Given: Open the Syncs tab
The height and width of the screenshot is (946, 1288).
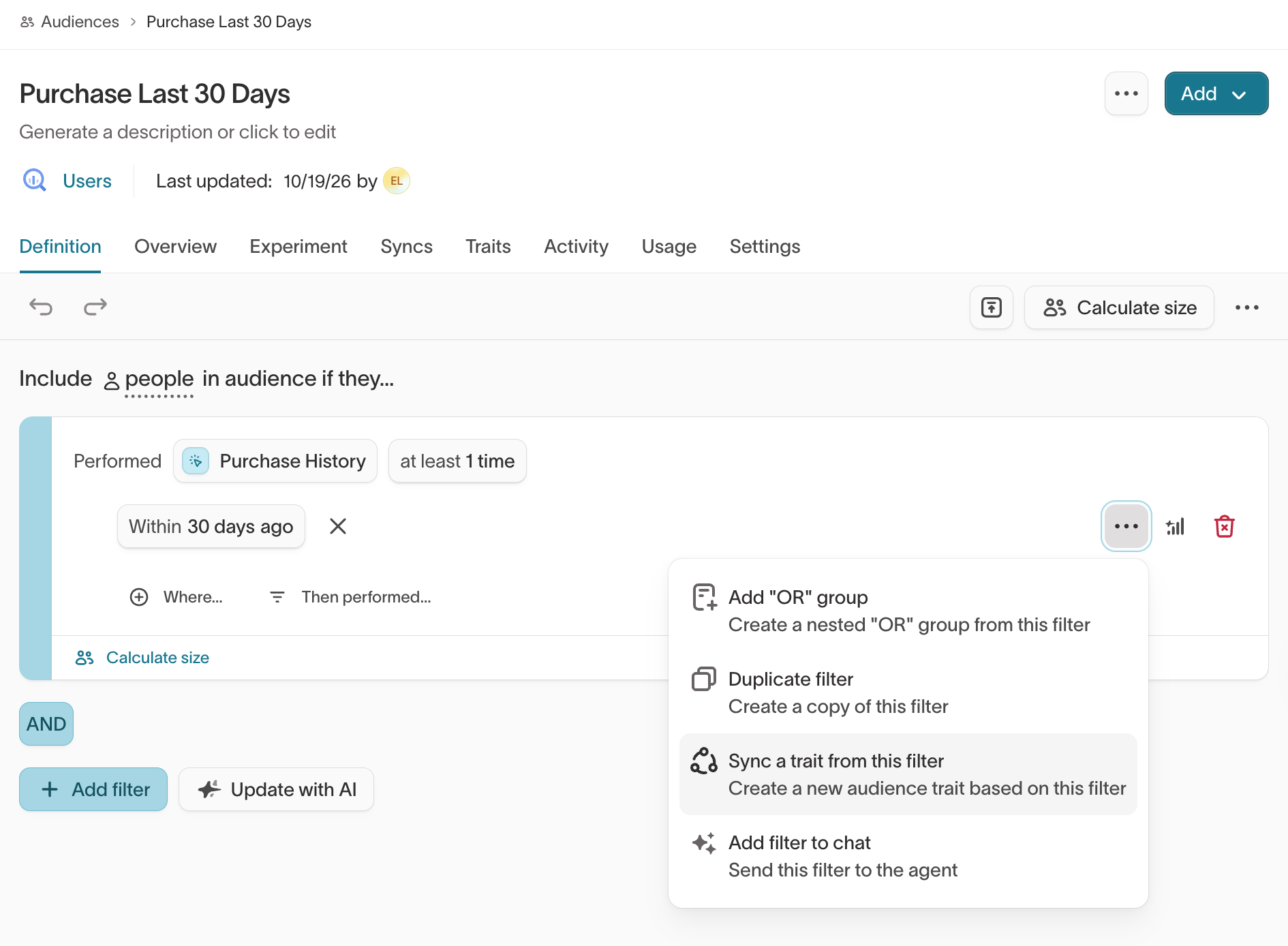Looking at the screenshot, I should [407, 246].
